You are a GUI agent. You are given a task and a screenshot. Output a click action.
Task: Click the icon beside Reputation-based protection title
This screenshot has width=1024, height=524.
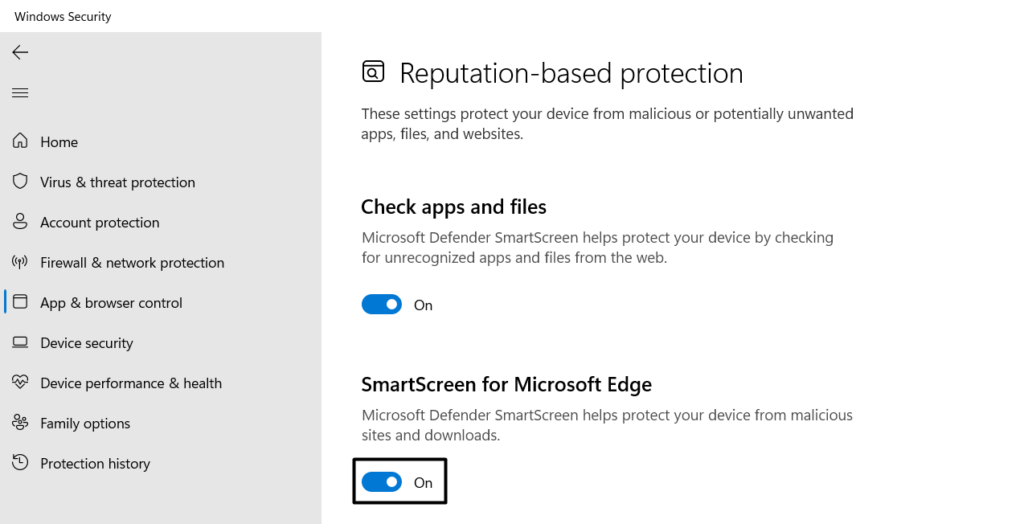(373, 73)
